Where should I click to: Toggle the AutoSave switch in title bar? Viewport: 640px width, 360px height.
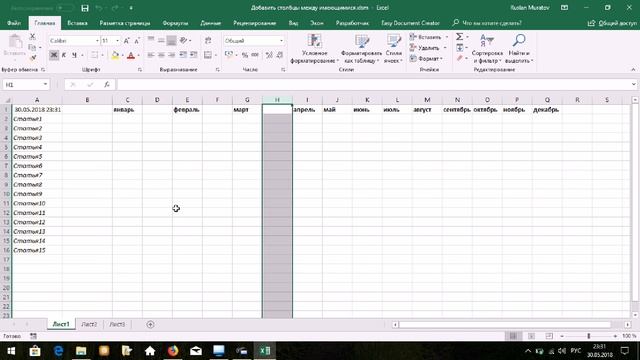64,8
